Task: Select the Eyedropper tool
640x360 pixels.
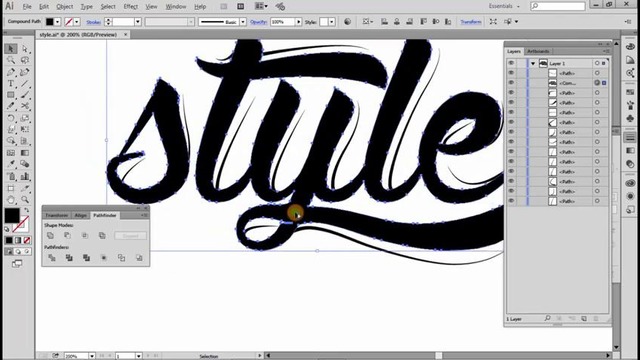Action: tap(11, 164)
